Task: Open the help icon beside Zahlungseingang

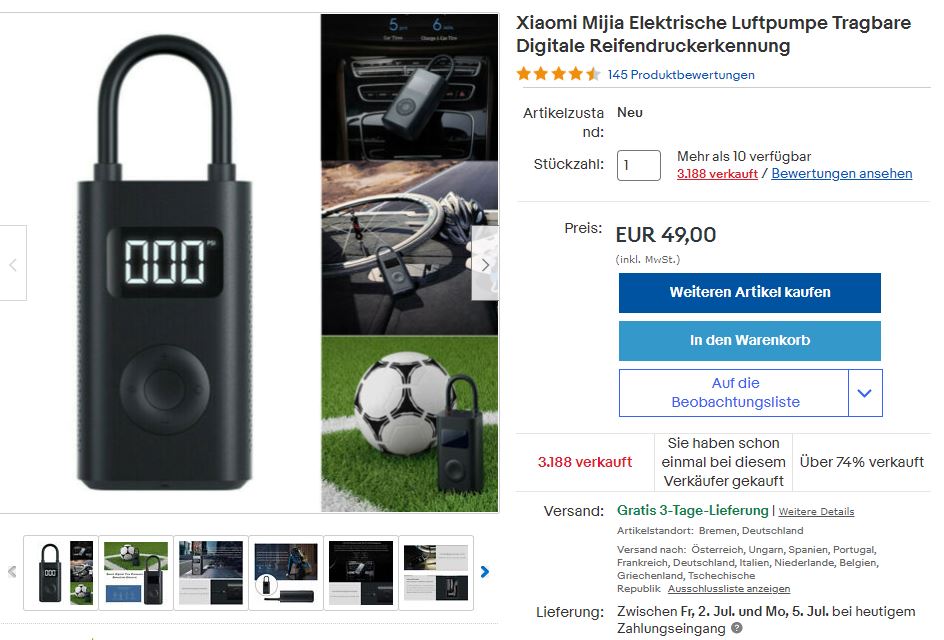Action: point(736,628)
